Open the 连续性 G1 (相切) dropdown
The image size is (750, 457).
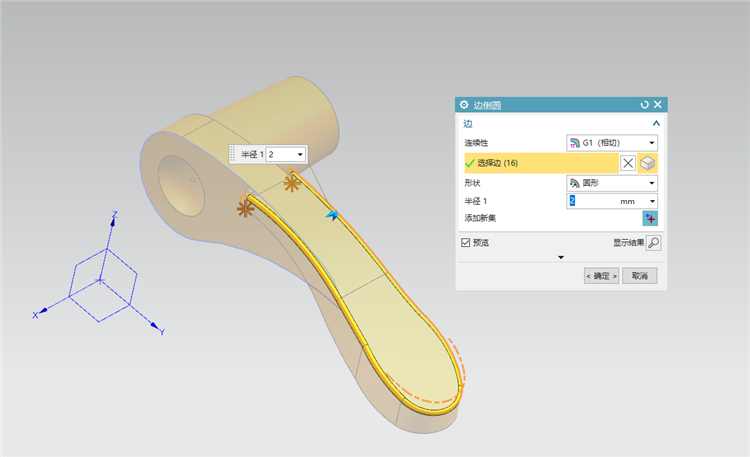click(x=612, y=143)
